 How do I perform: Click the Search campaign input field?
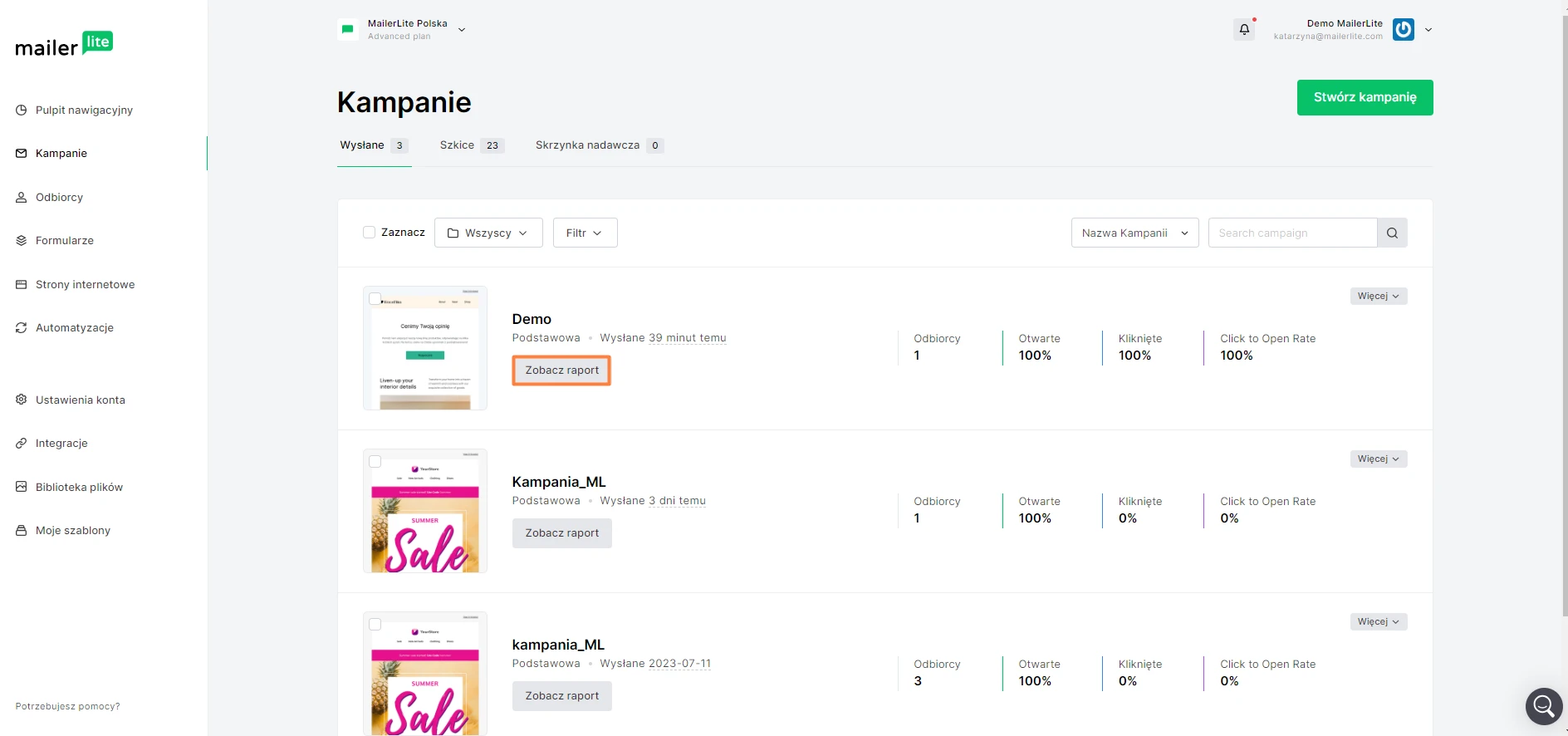(1292, 233)
